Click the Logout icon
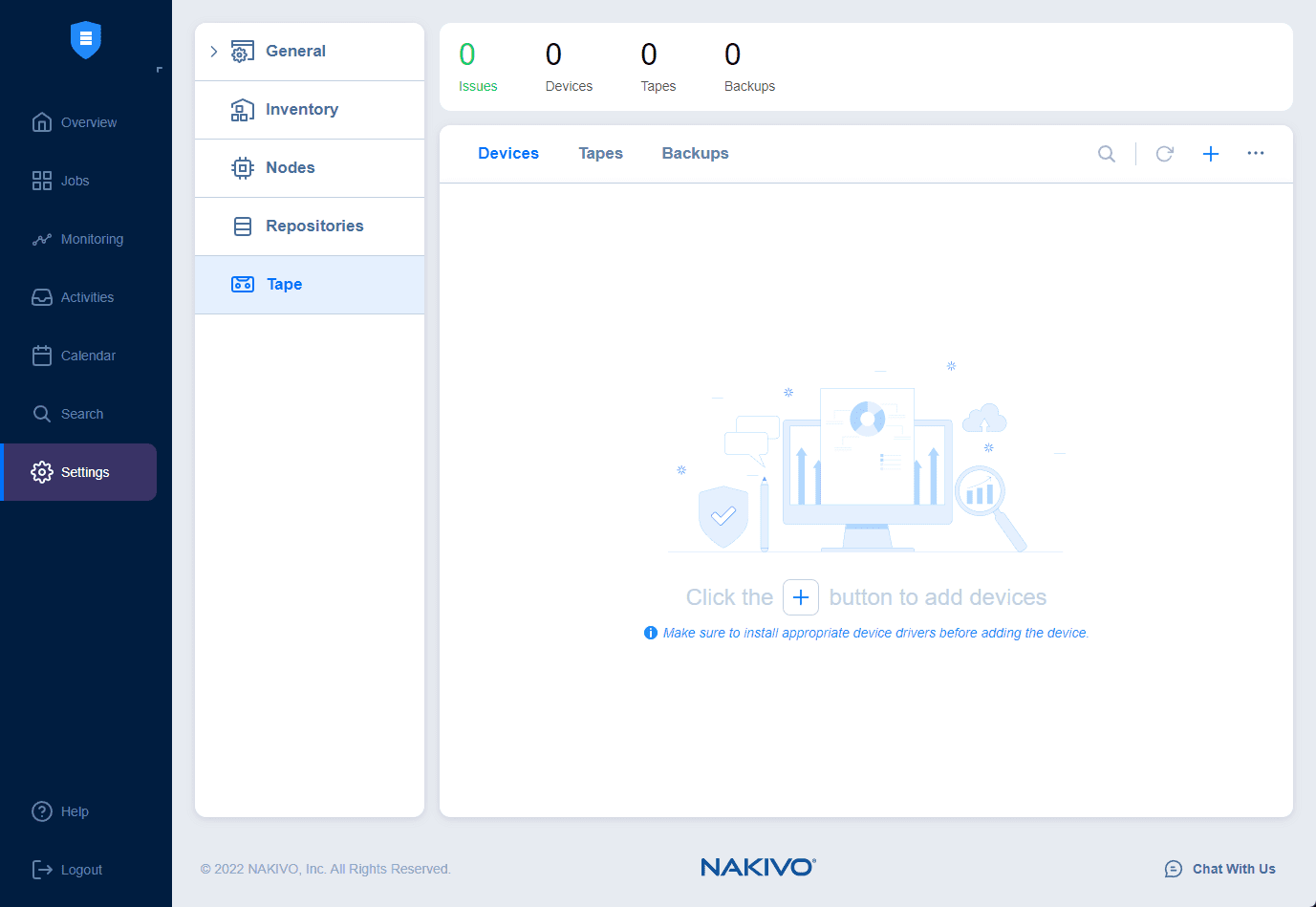The image size is (1316, 907). (x=42, y=869)
